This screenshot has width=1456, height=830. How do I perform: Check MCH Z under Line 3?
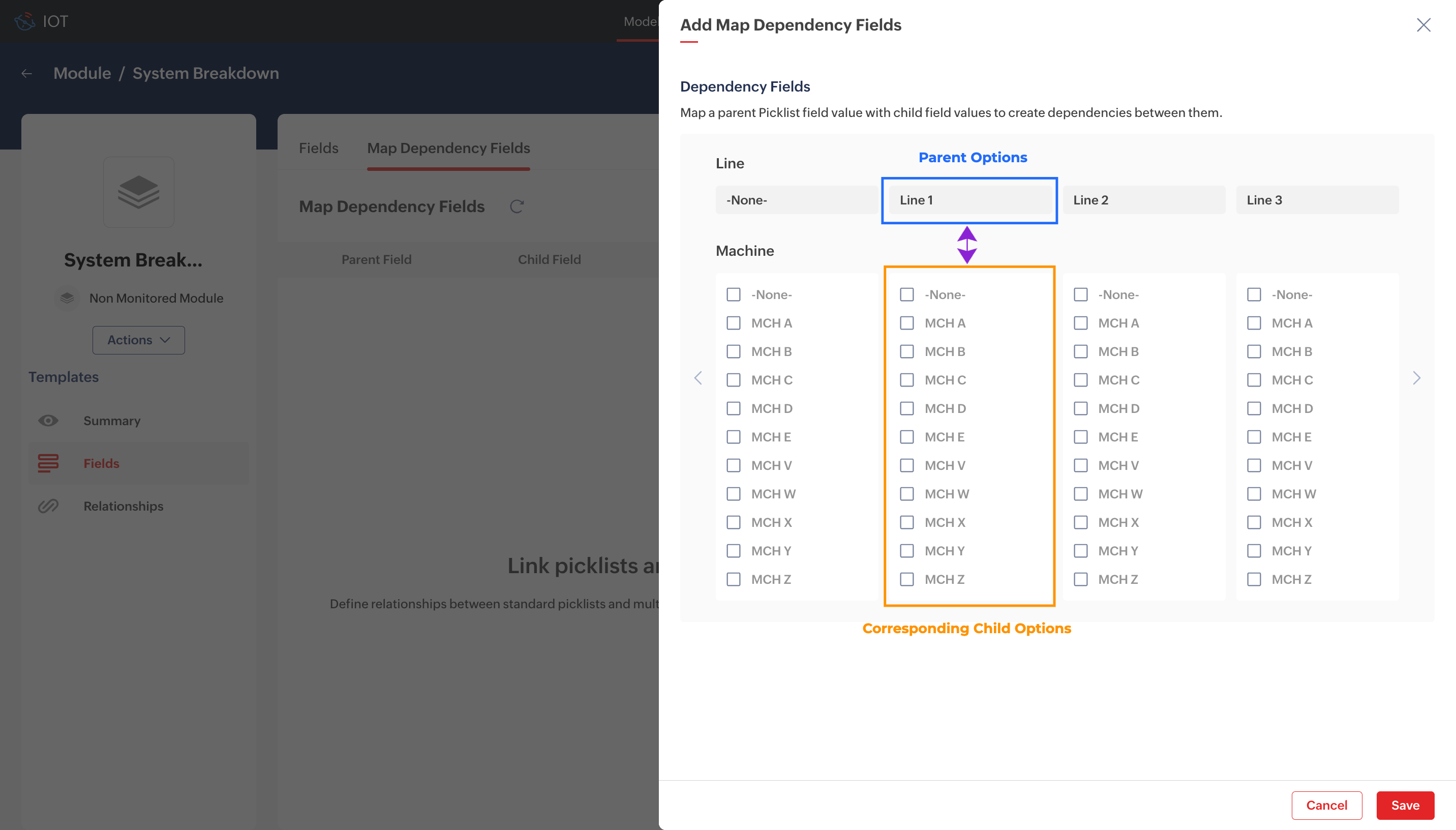pos(1253,579)
